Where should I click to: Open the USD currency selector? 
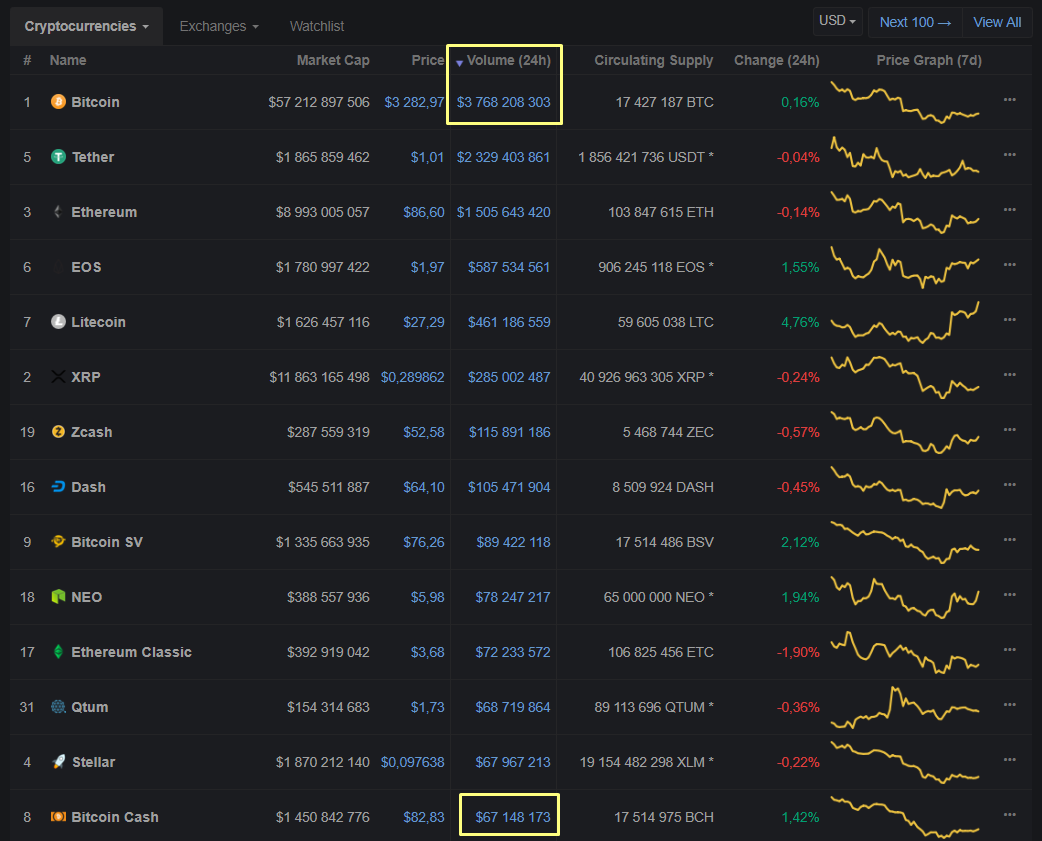(x=837, y=20)
